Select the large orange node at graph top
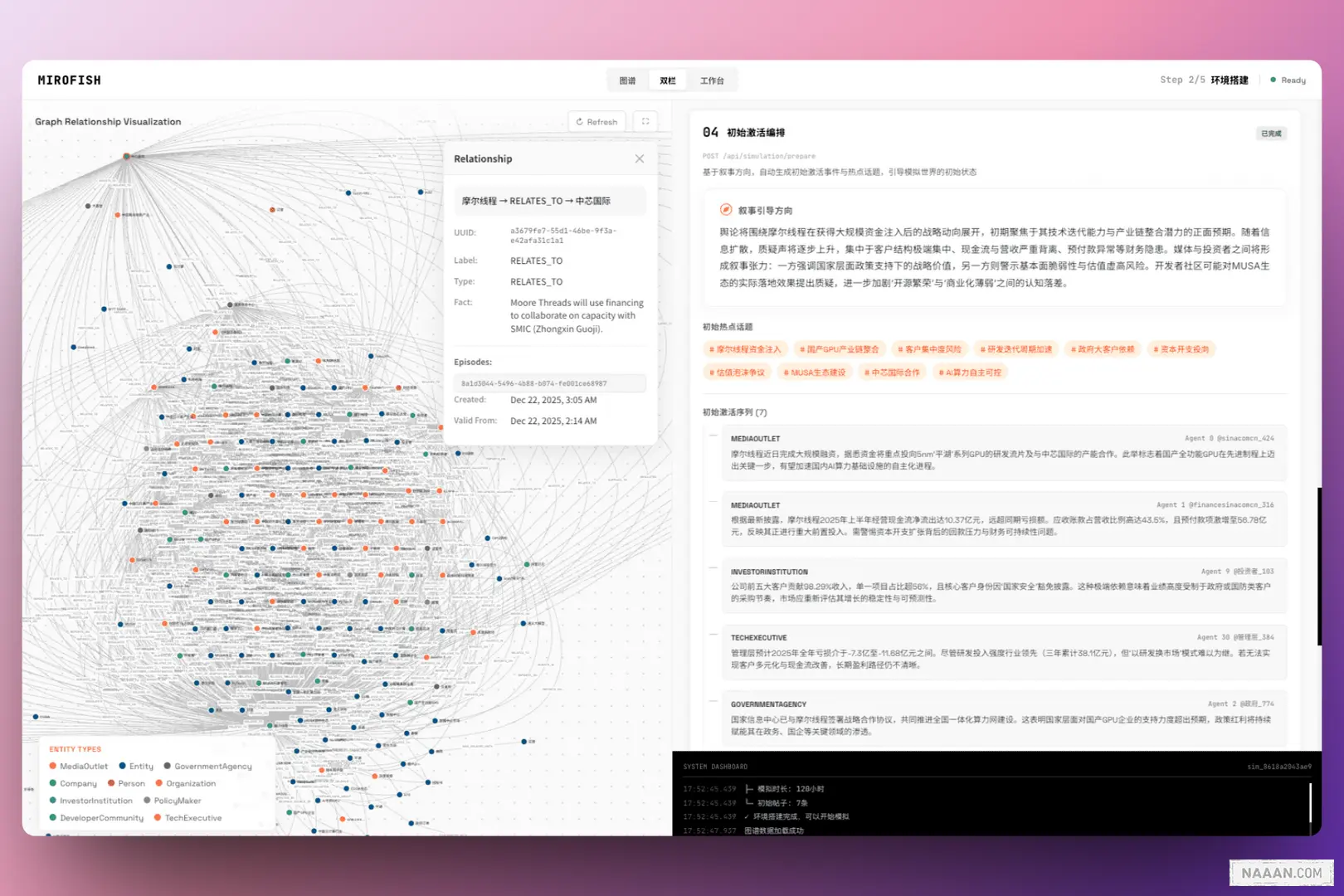Viewport: 1344px width, 896px height. point(126,156)
